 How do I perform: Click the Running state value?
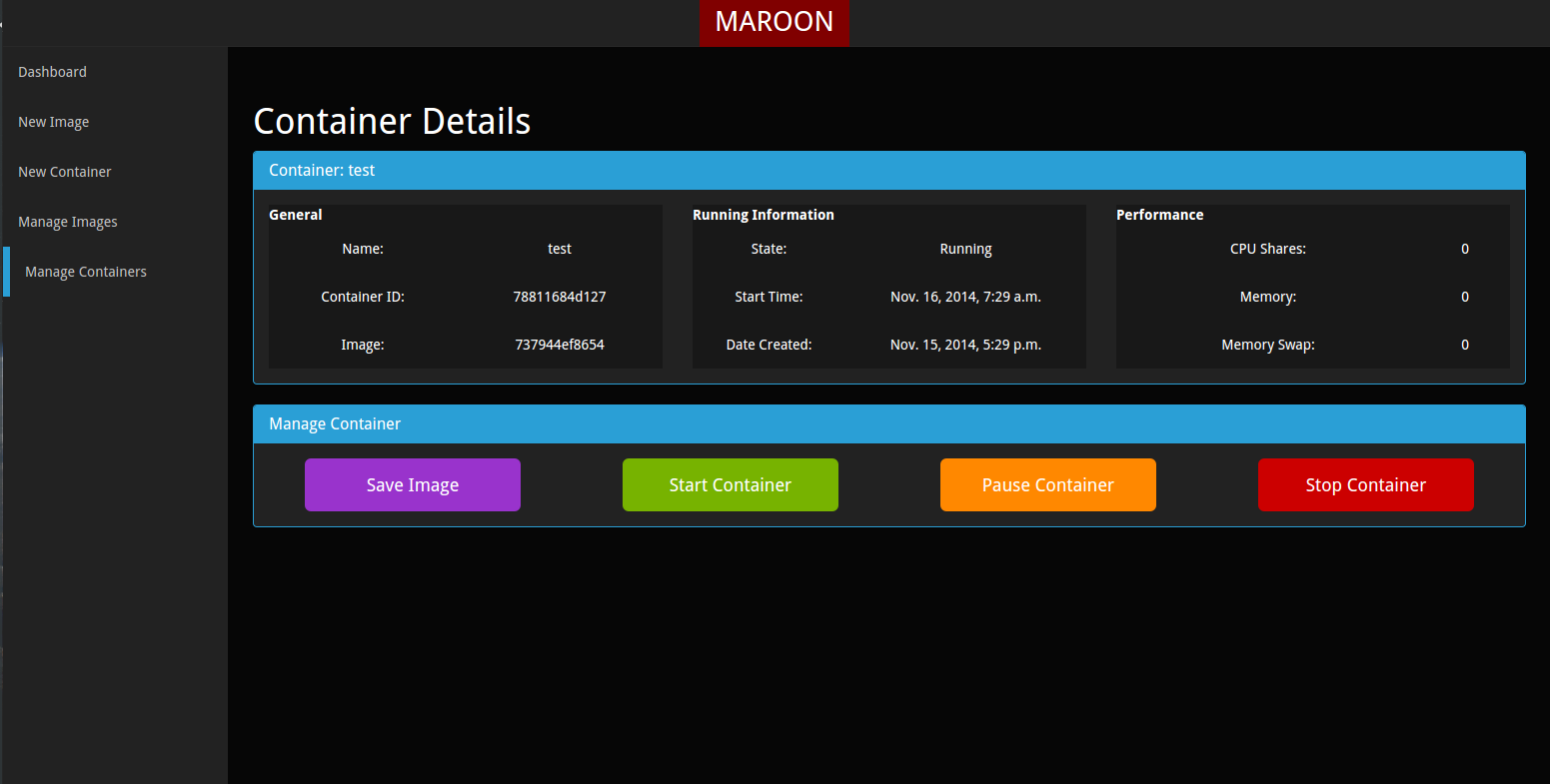[x=964, y=248]
